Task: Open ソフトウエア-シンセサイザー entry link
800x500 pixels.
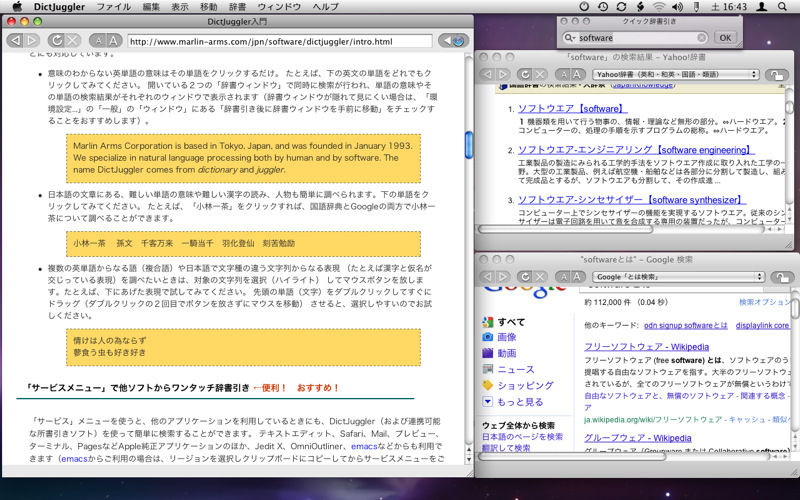Action: point(632,200)
